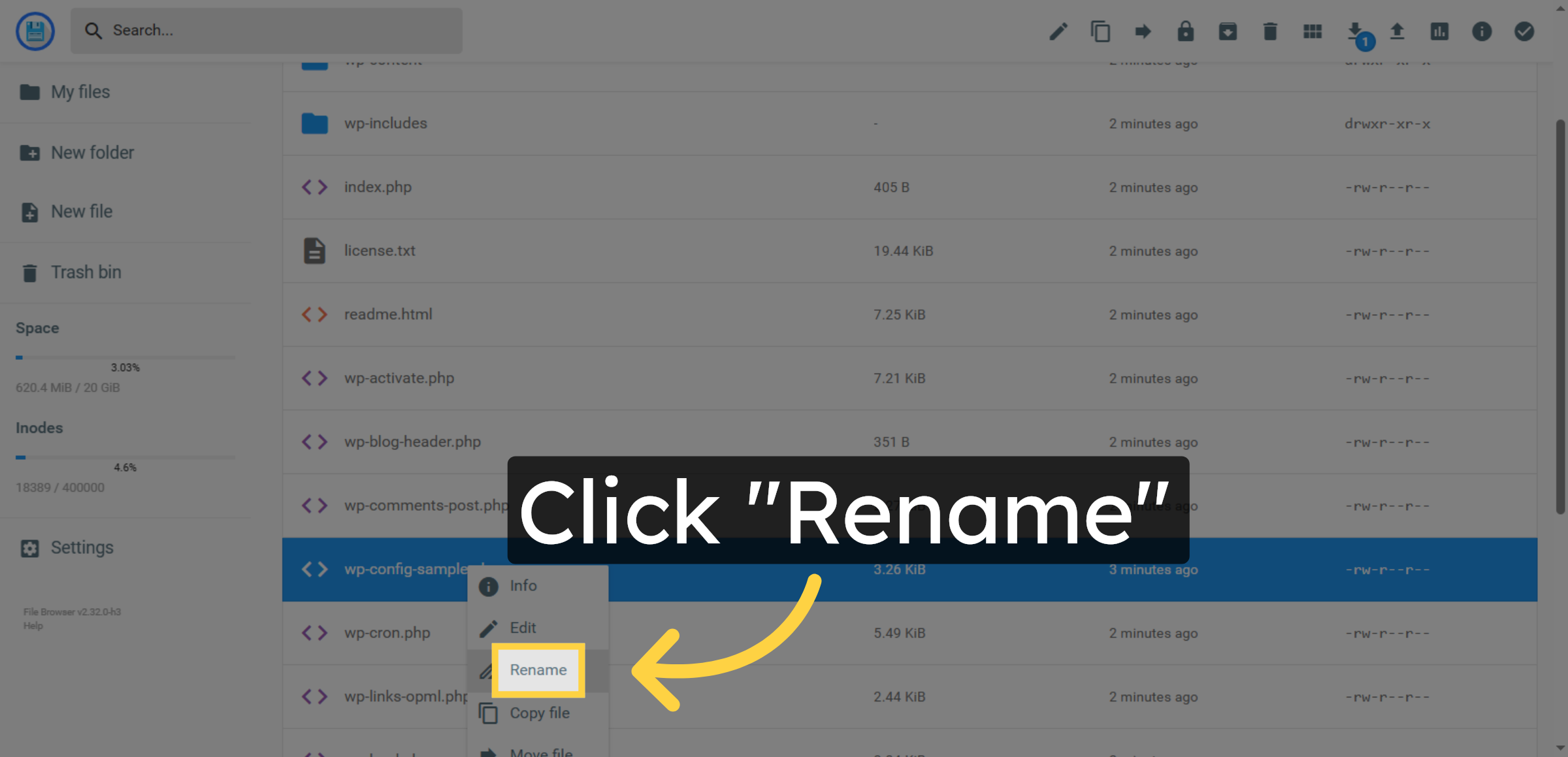The image size is (1568, 757).
Task: Upload a file using the upload arrow icon
Action: click(x=1397, y=31)
